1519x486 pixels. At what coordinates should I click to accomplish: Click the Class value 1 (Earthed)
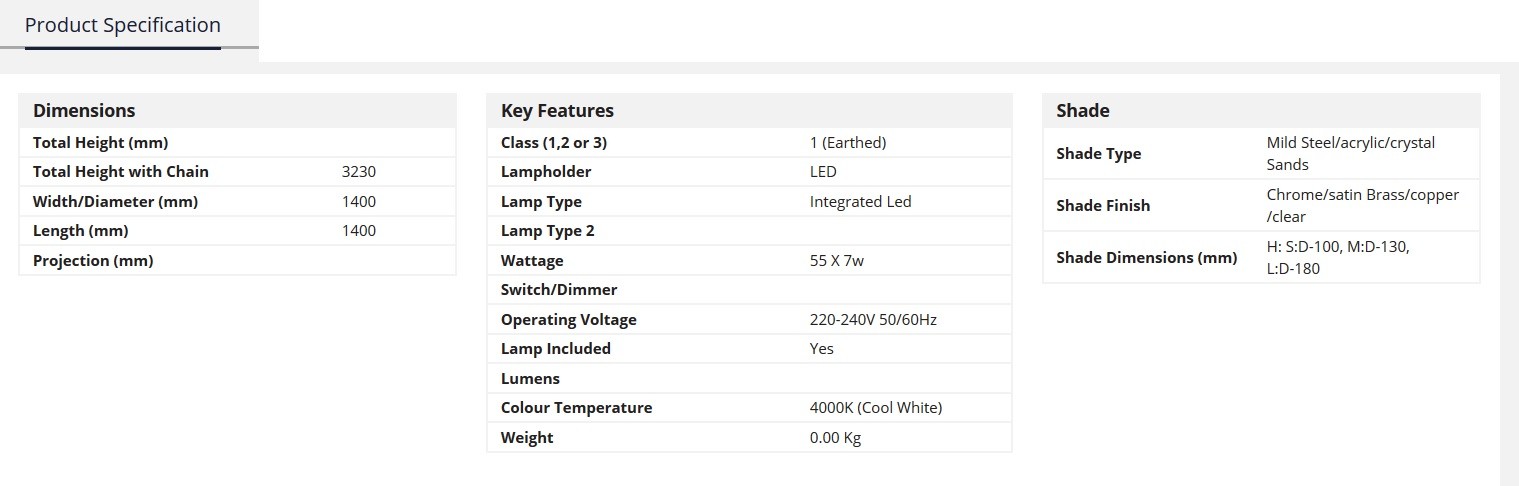[x=848, y=143]
